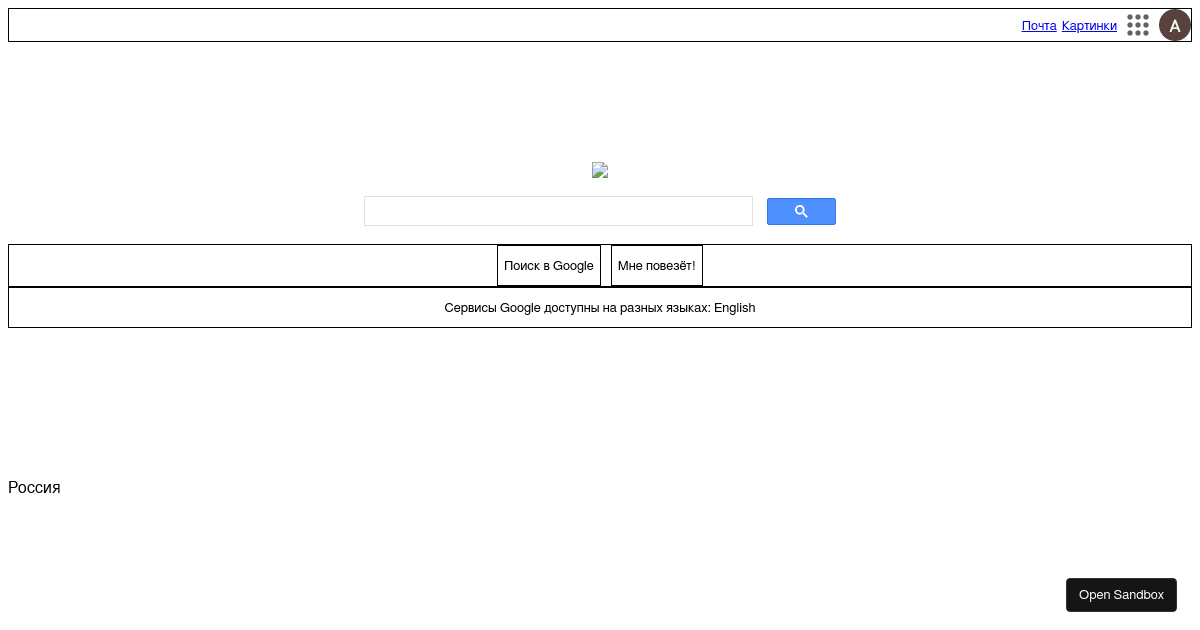Screen dimensions: 1200x630
Task: Click the Россия footer text
Action: (34, 488)
